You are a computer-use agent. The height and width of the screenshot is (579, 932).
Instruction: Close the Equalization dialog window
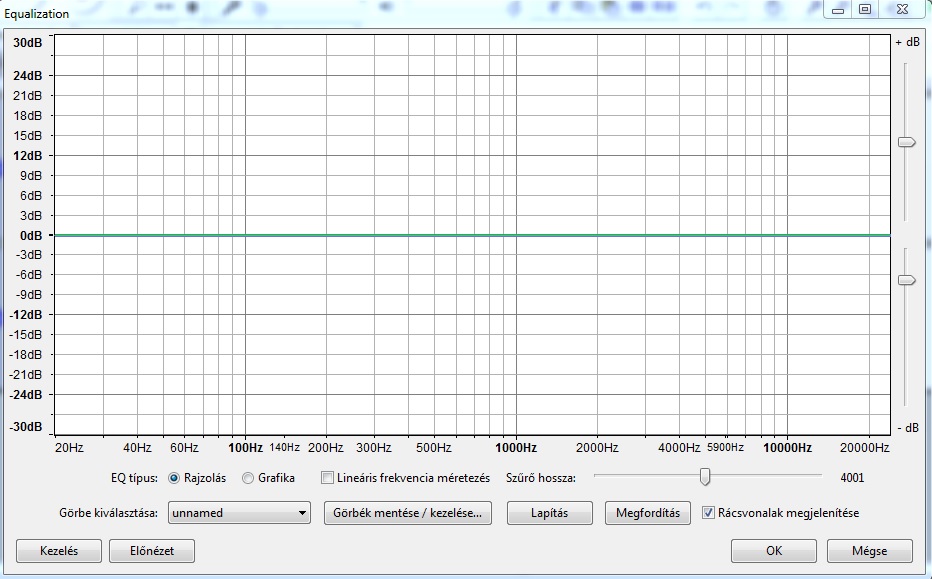903,10
